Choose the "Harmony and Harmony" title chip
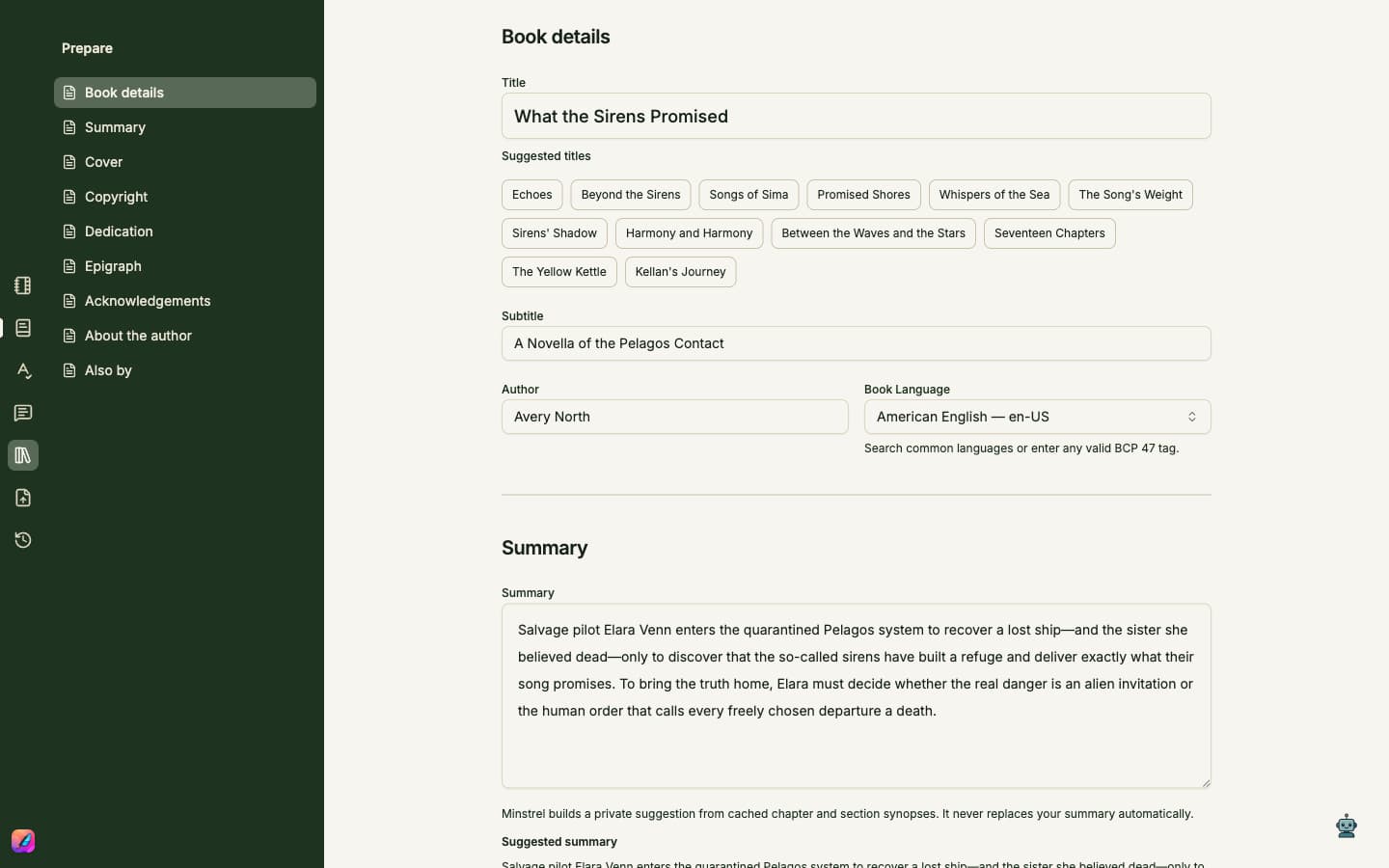The image size is (1389, 868). tap(689, 233)
